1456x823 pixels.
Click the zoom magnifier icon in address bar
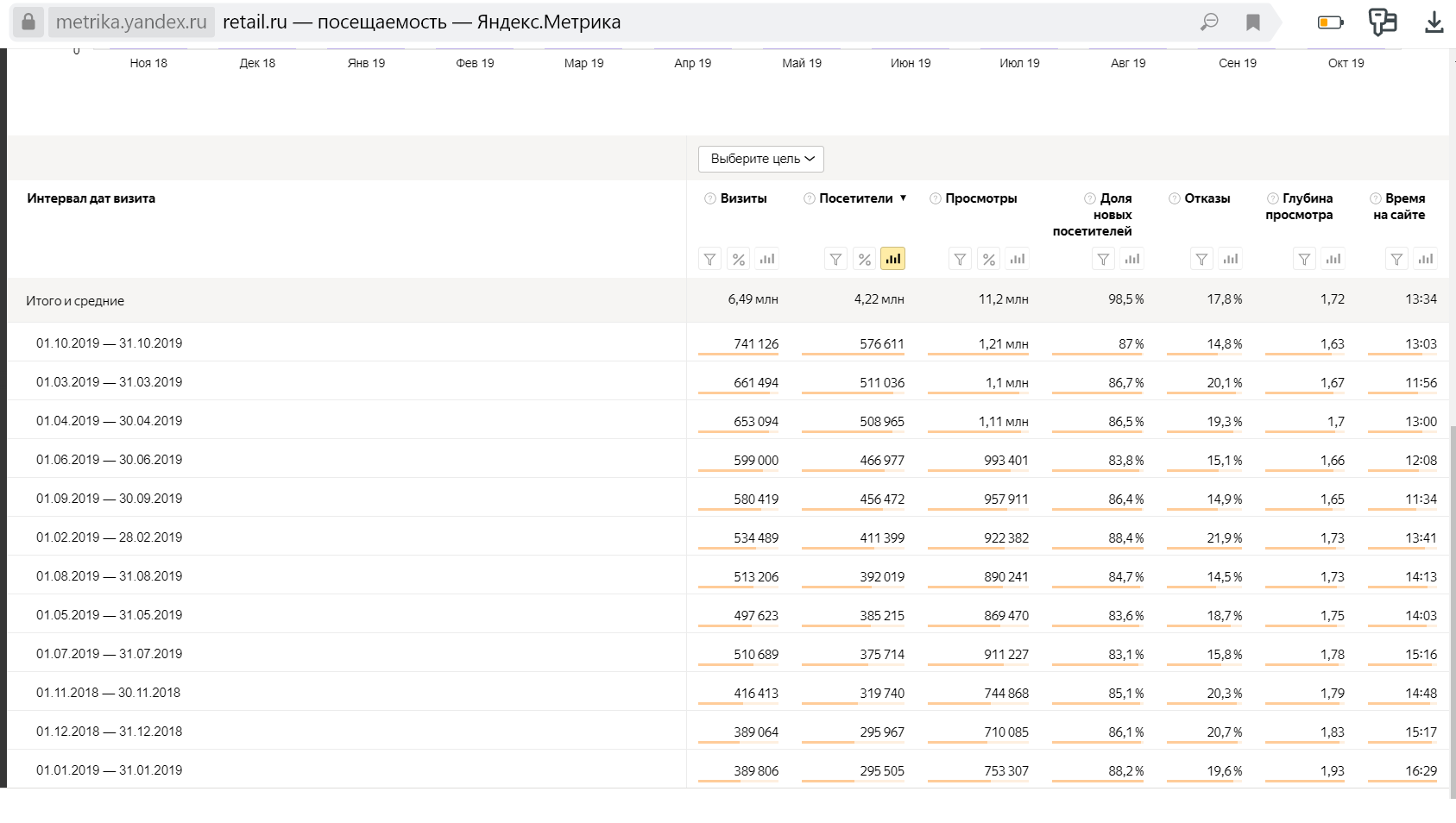1209,22
